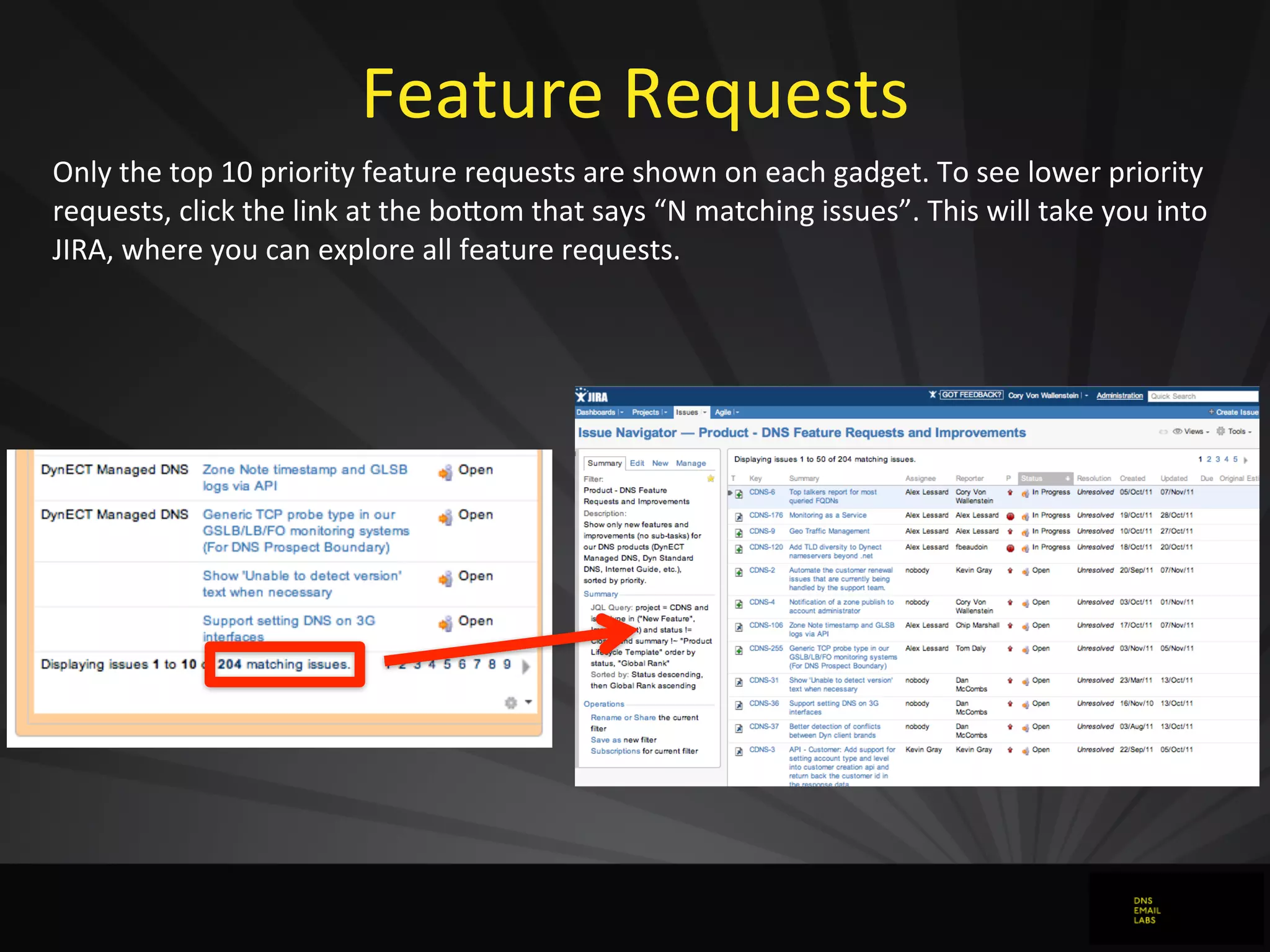Click the GOT FEEDBACK? button
1270x952 pixels.
point(971,395)
